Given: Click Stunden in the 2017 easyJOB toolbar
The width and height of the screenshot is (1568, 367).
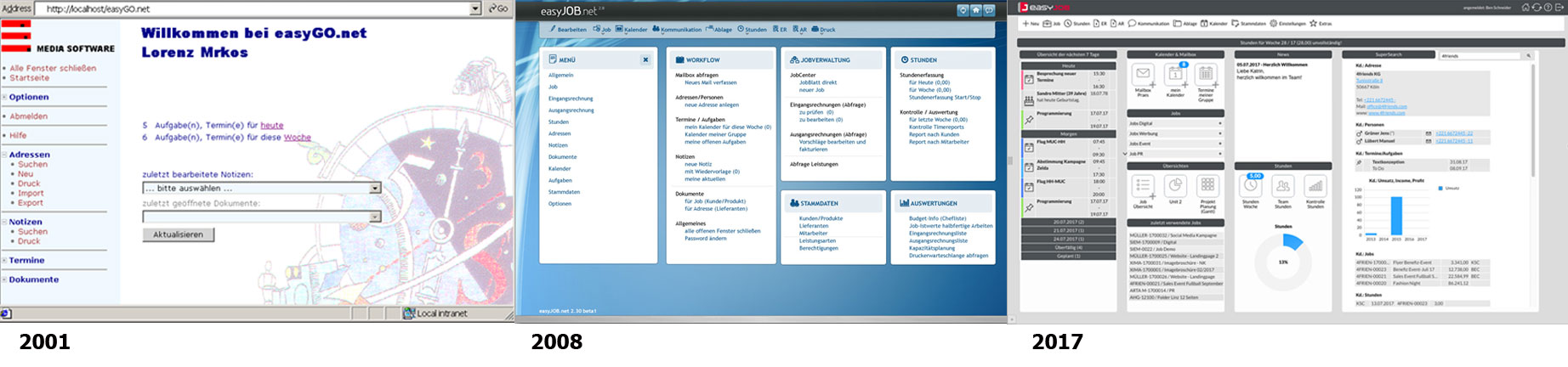Looking at the screenshot, I should (x=1077, y=24).
